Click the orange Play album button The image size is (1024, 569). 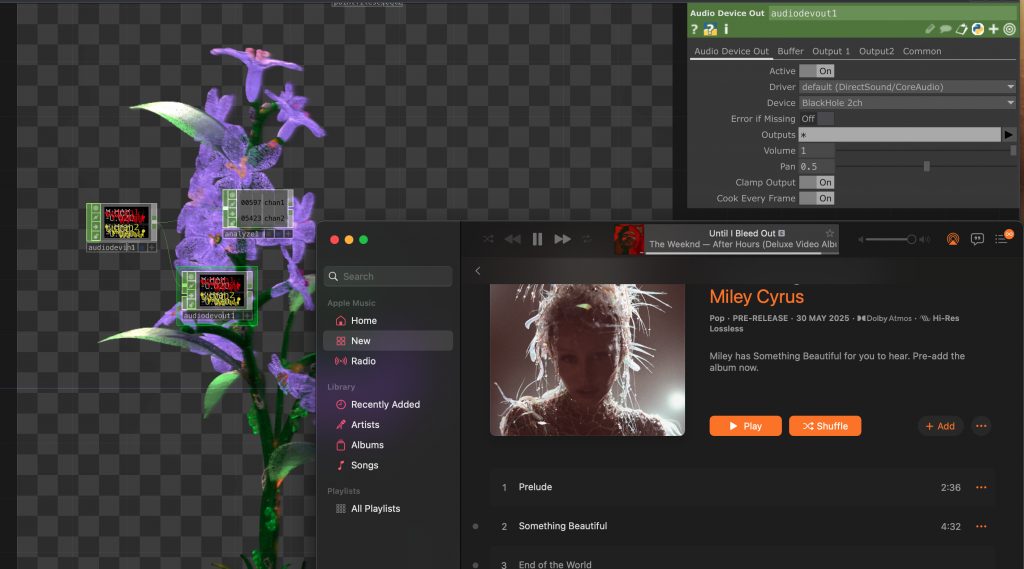tap(745, 426)
